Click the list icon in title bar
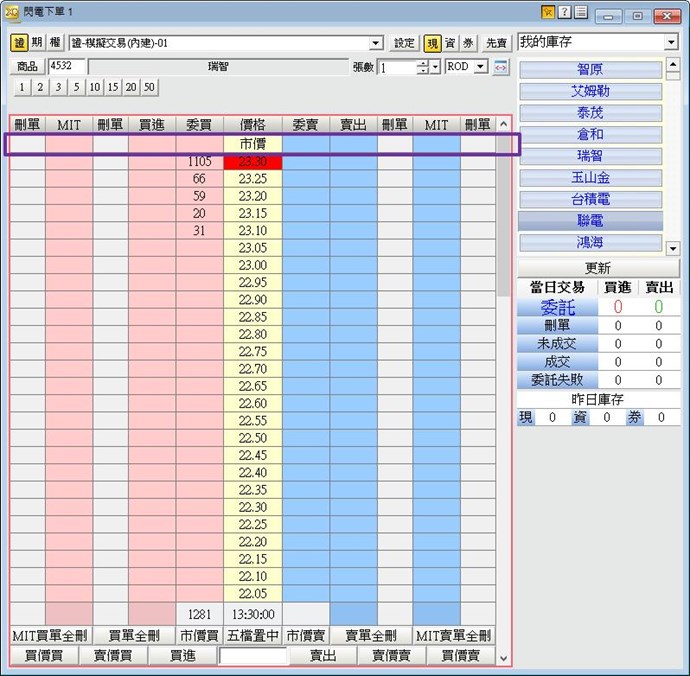Image resolution: width=690 pixels, height=676 pixels. click(x=580, y=12)
